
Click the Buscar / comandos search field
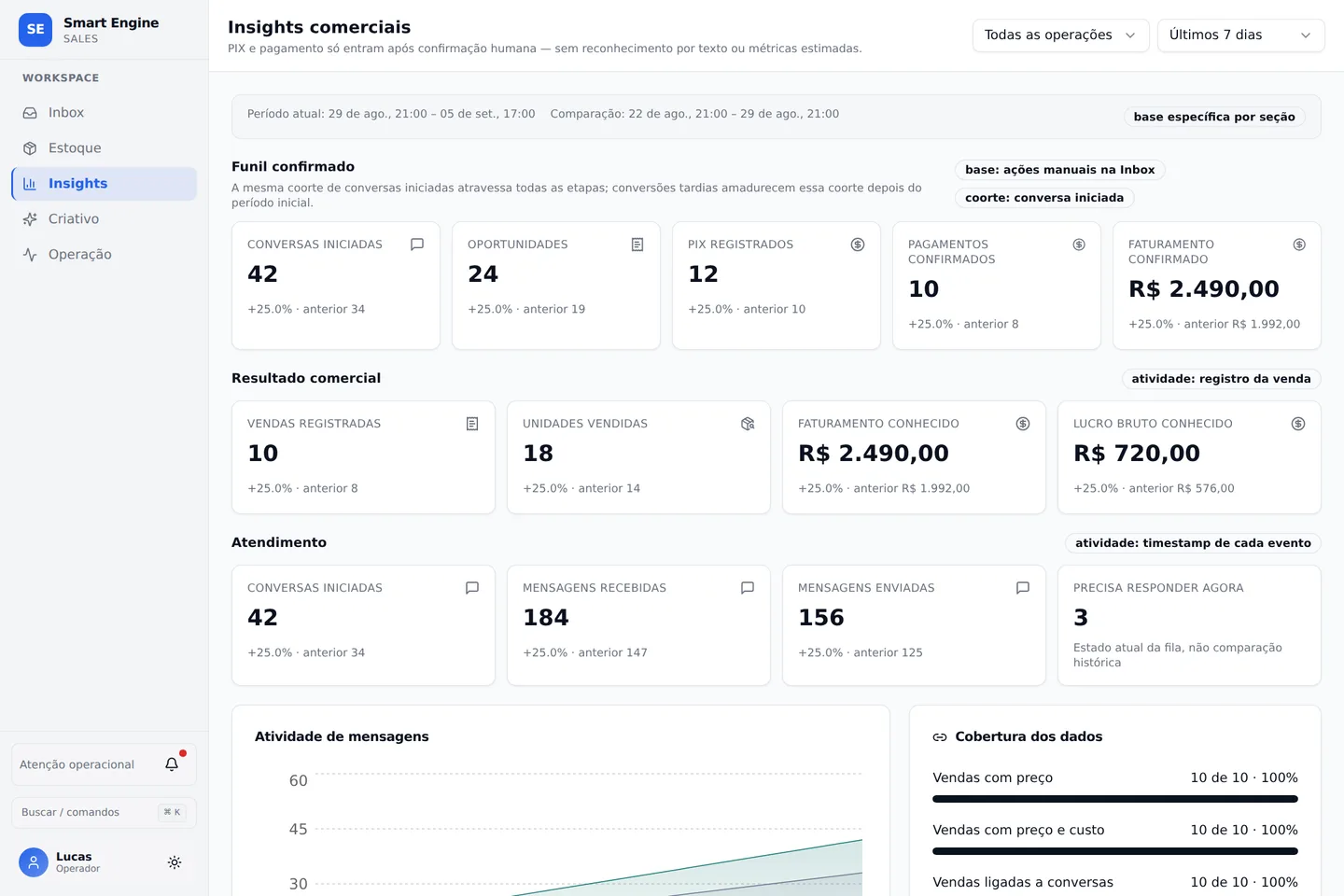coord(104,812)
